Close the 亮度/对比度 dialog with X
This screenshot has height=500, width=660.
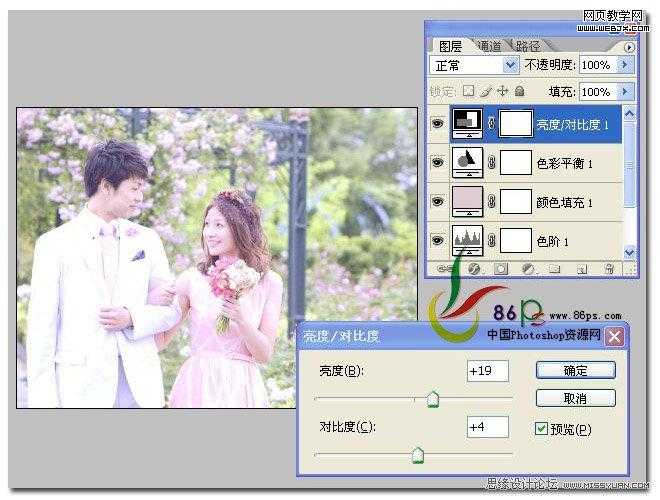pos(614,337)
